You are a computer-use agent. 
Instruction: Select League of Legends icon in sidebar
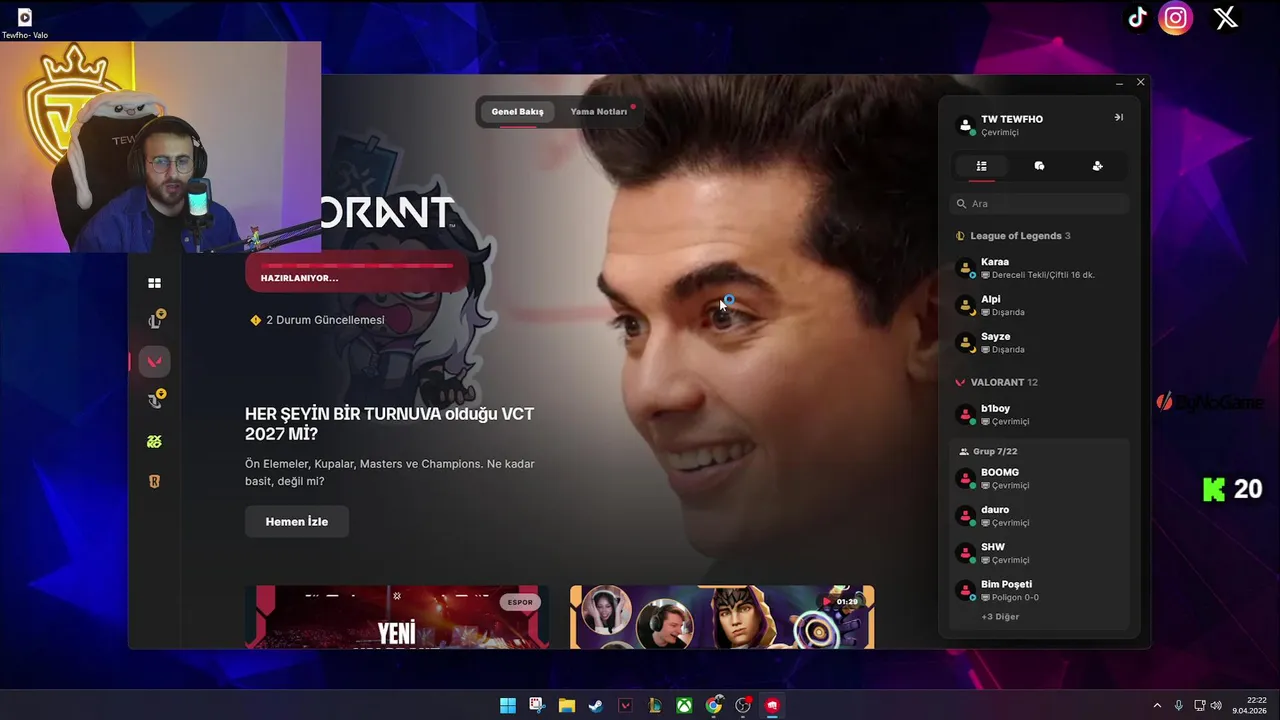point(155,320)
